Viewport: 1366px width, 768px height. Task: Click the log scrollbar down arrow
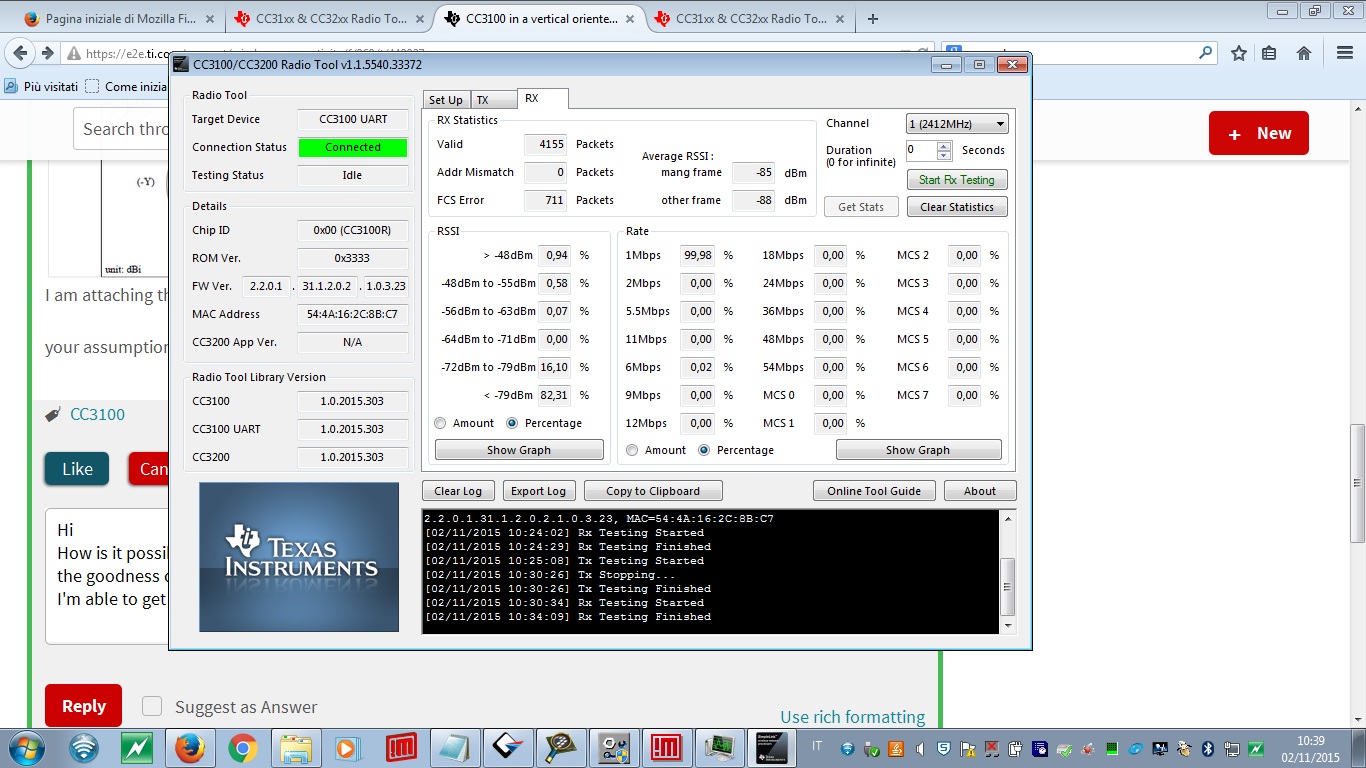point(1008,625)
